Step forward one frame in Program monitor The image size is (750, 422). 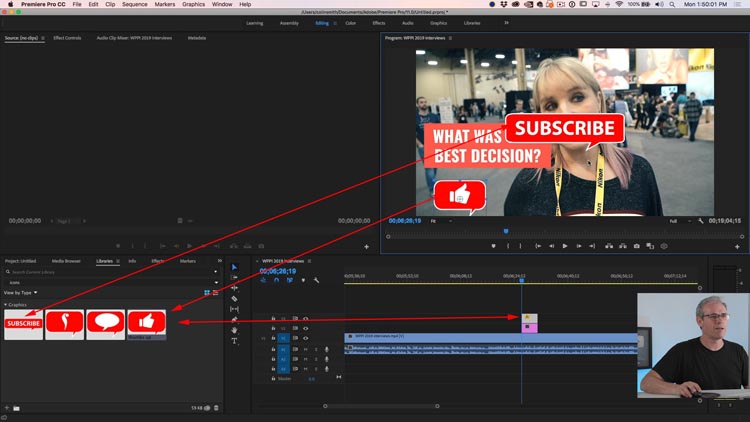pyautogui.click(x=578, y=246)
